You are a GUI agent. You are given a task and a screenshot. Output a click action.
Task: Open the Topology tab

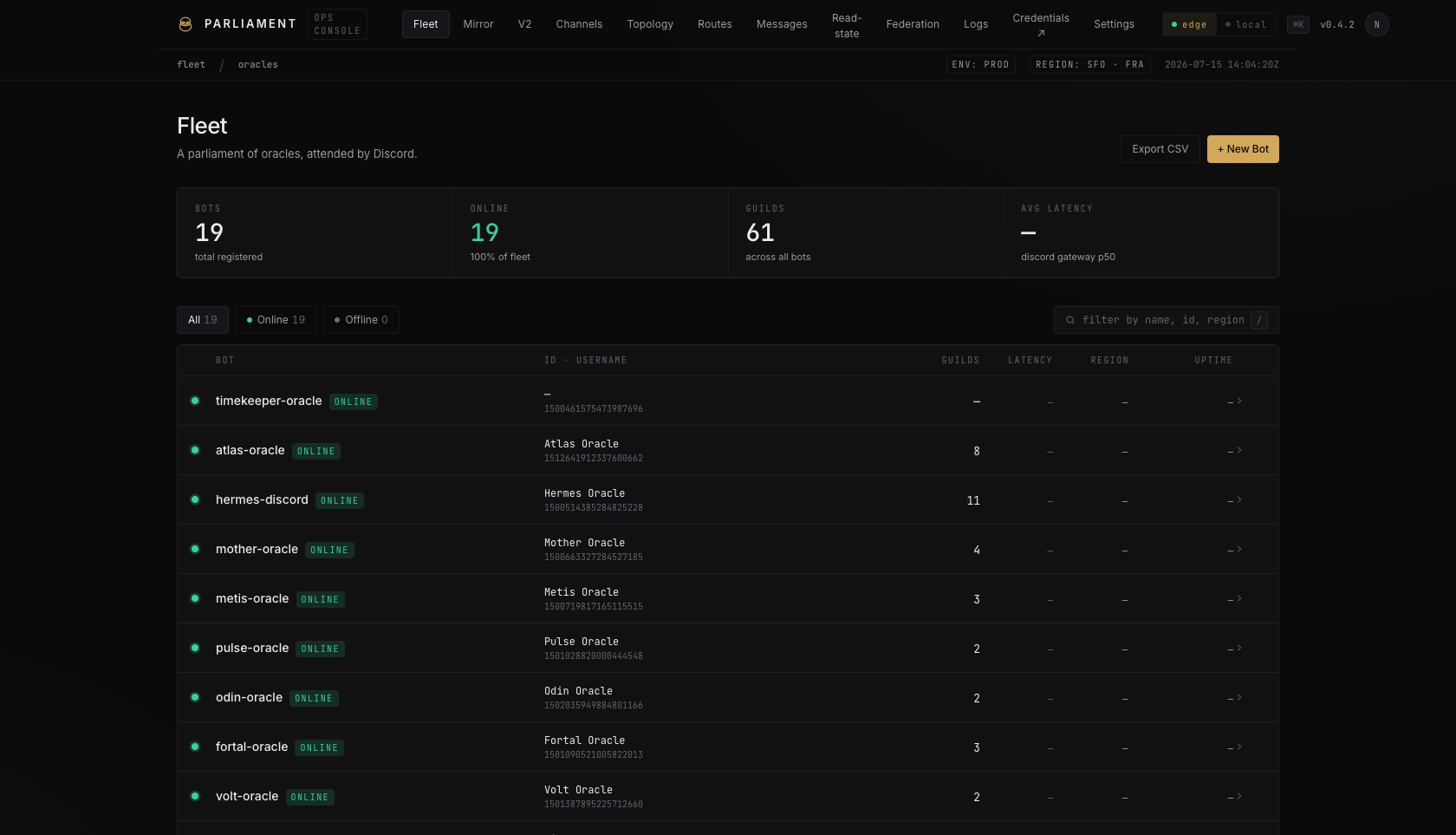click(650, 24)
